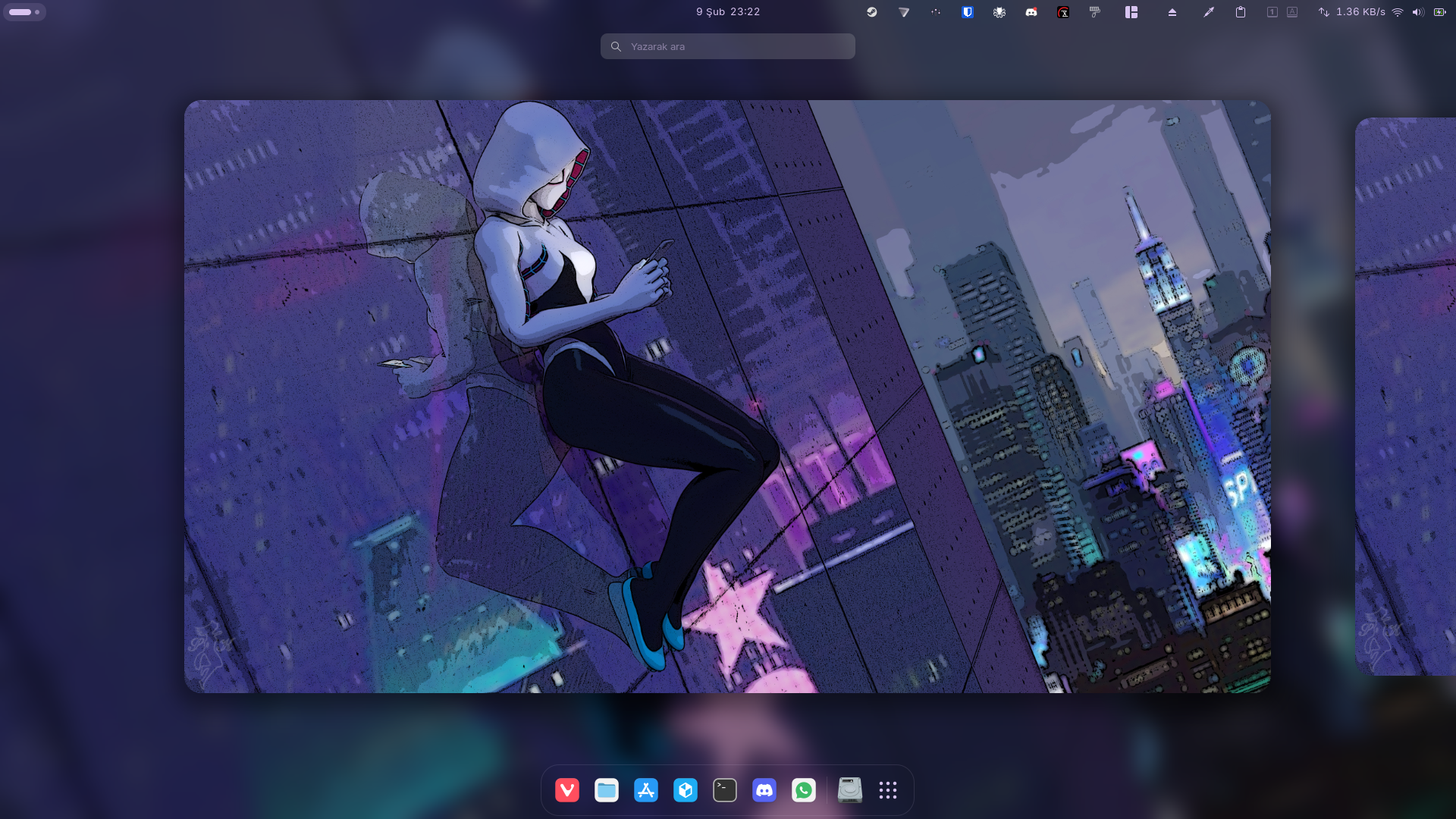Screen dimensions: 1456x819
Task: Open the Files manager in the dock
Action: click(607, 790)
